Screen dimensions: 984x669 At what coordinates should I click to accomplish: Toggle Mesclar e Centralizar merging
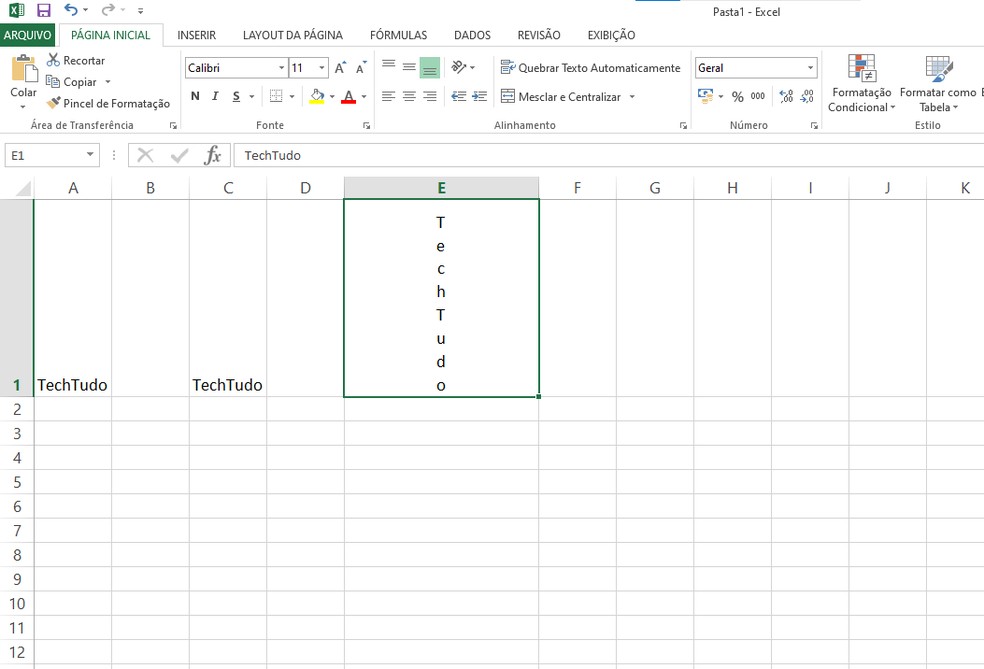pos(565,96)
